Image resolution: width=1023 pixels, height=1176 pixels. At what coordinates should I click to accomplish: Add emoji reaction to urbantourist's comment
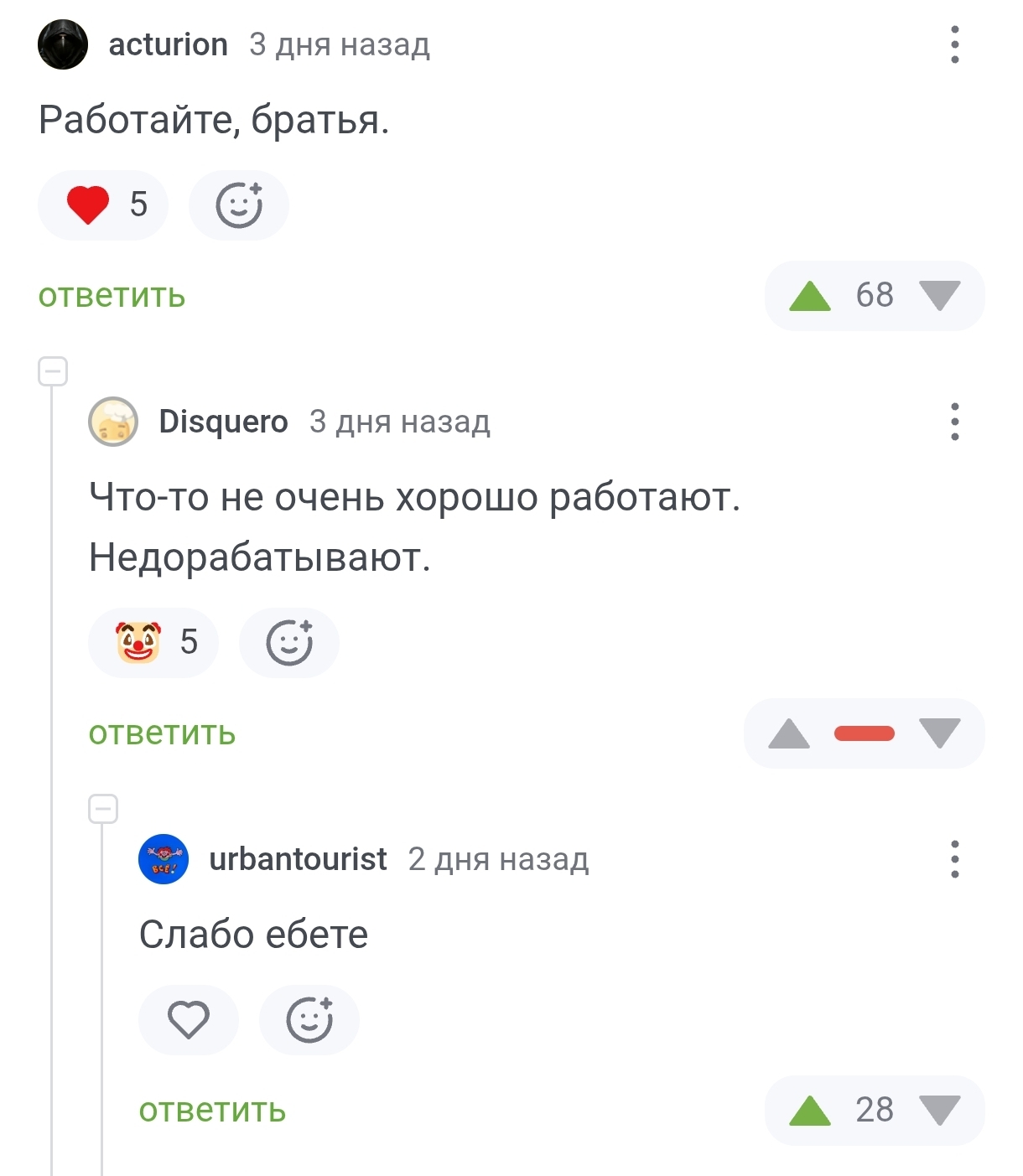pos(309,1020)
